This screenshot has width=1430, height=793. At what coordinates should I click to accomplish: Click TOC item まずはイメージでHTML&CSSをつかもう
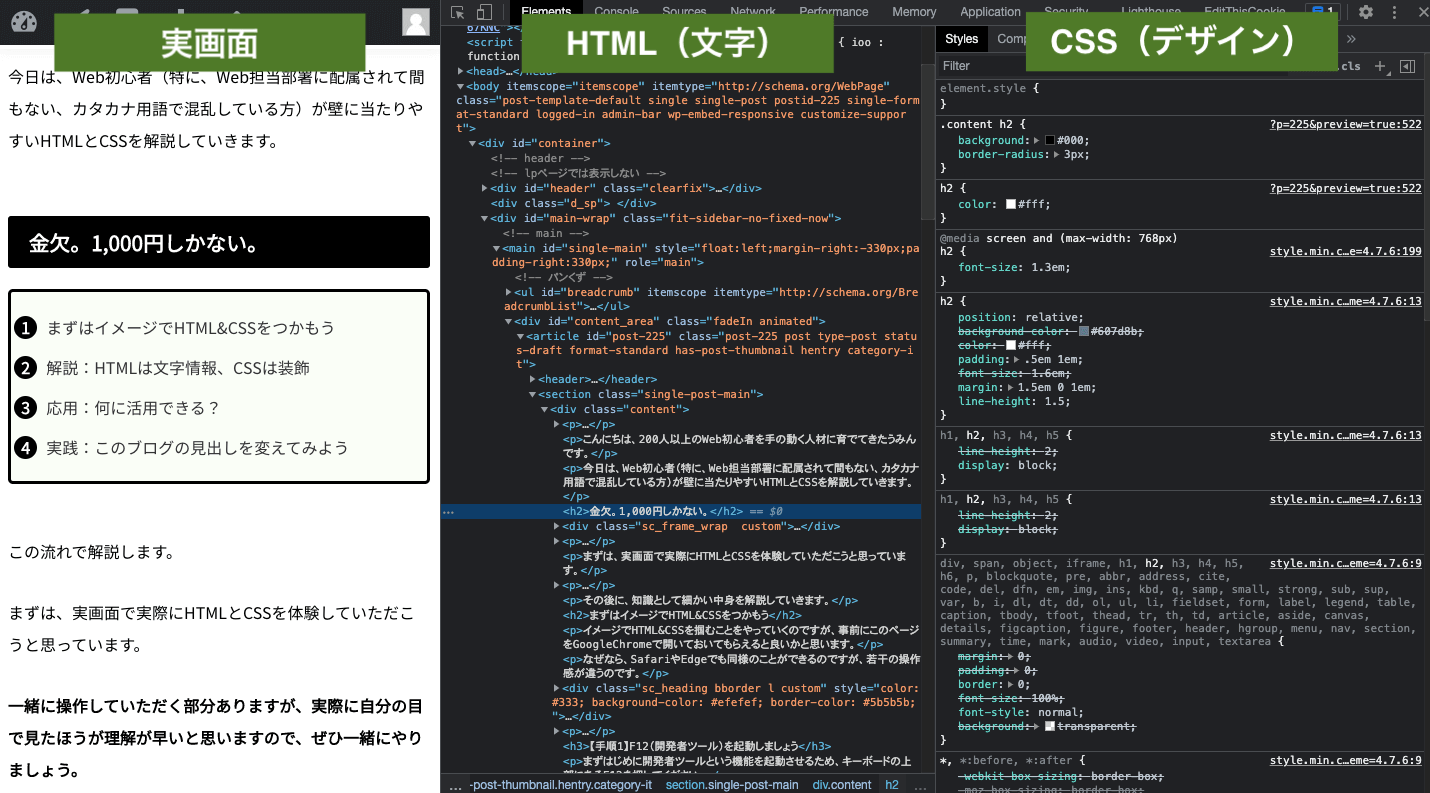pyautogui.click(x=191, y=328)
